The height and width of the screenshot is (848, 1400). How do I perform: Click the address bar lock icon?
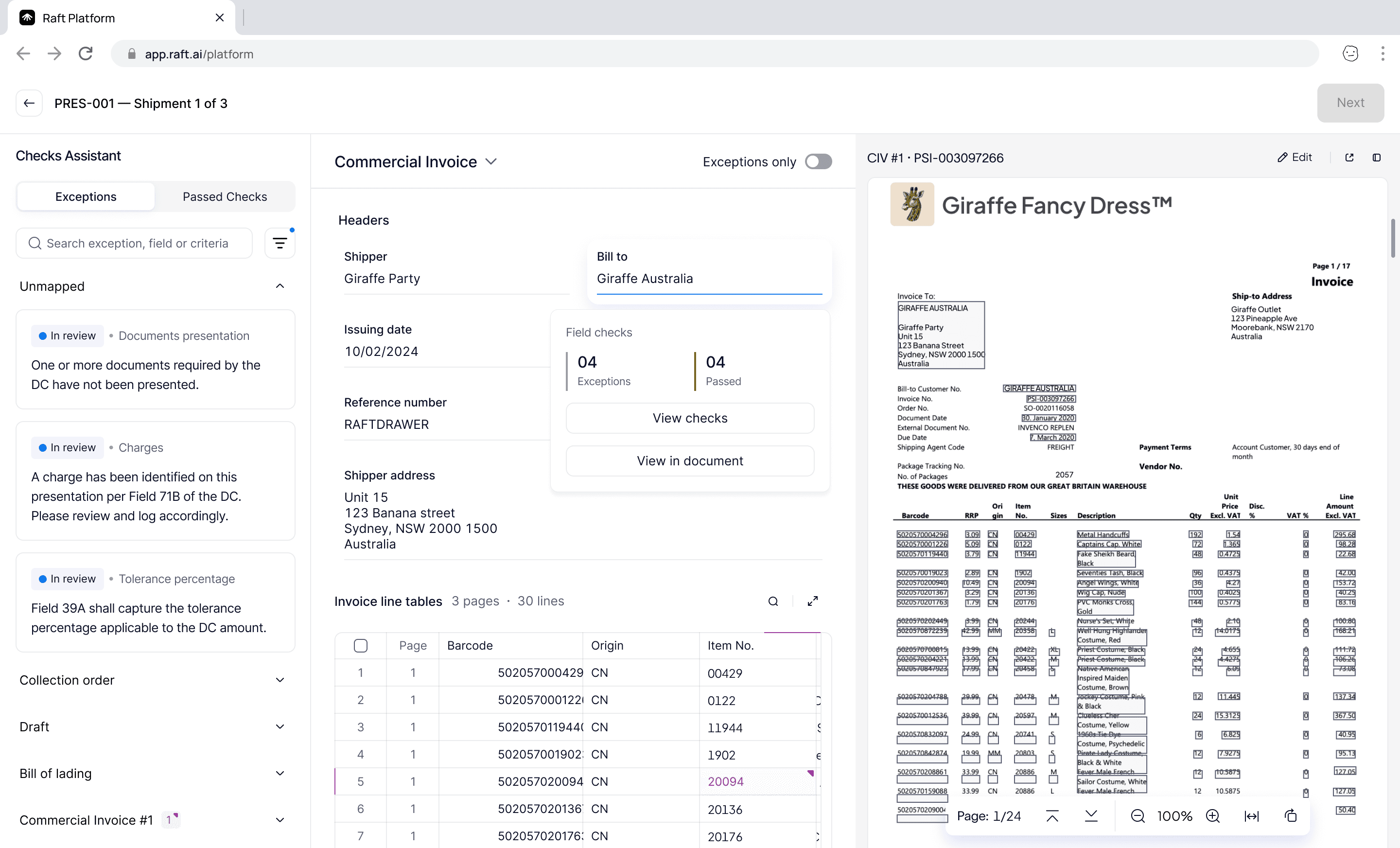click(132, 54)
